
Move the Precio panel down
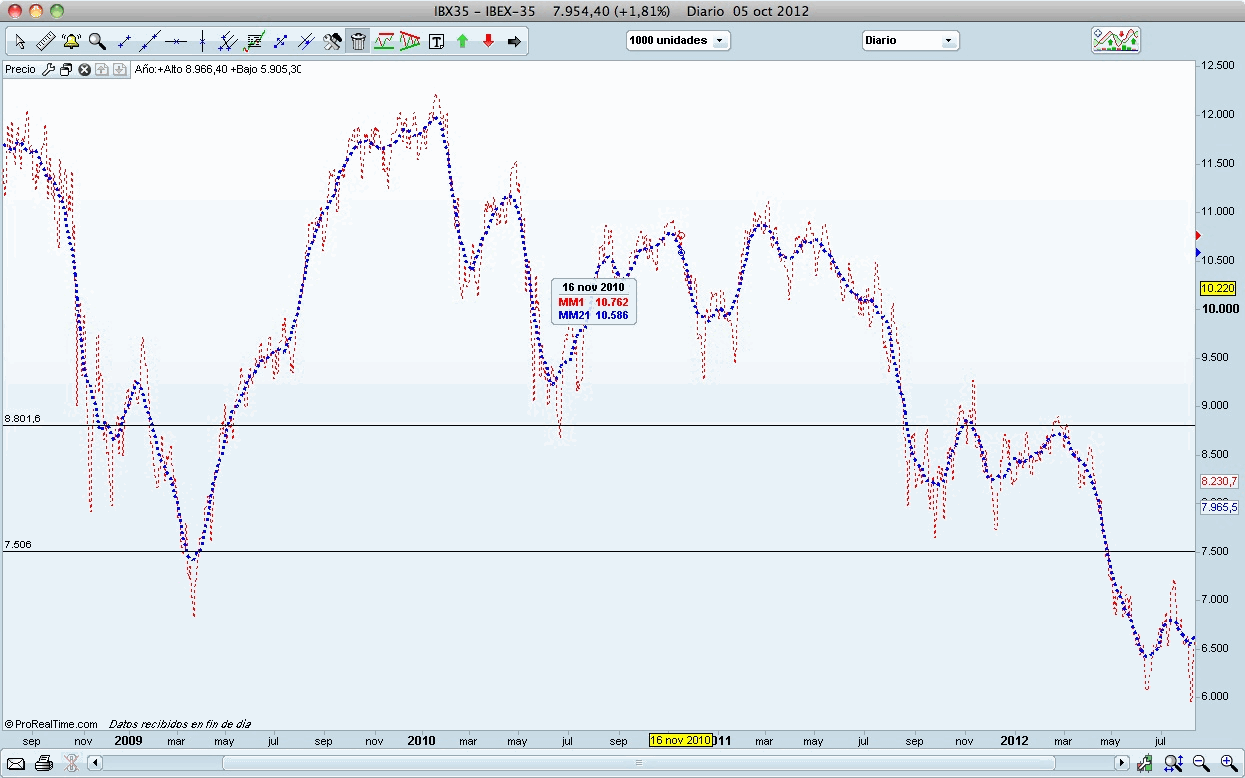(119, 69)
